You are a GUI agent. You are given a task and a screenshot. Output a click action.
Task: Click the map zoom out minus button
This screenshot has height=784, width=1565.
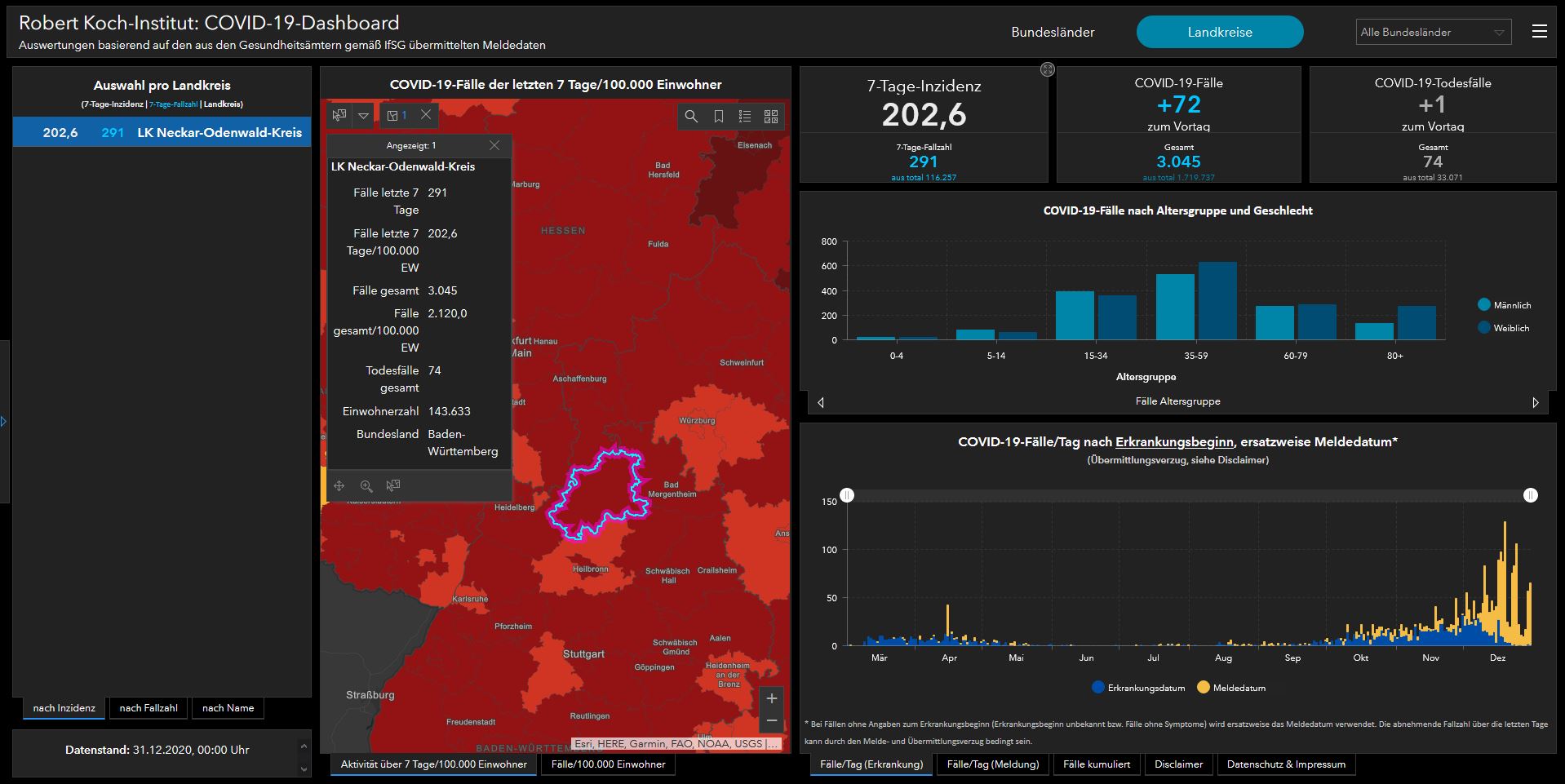pyautogui.click(x=772, y=721)
